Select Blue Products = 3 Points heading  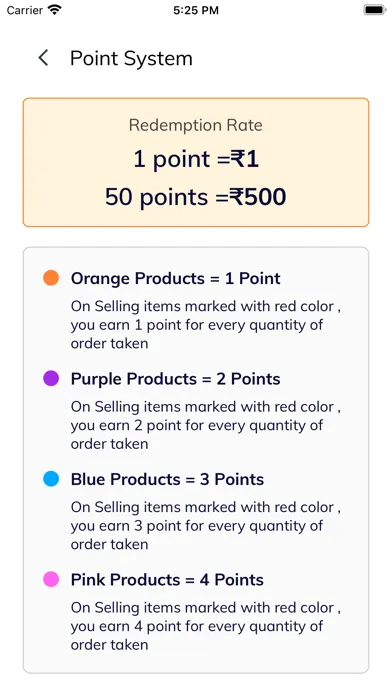point(167,479)
